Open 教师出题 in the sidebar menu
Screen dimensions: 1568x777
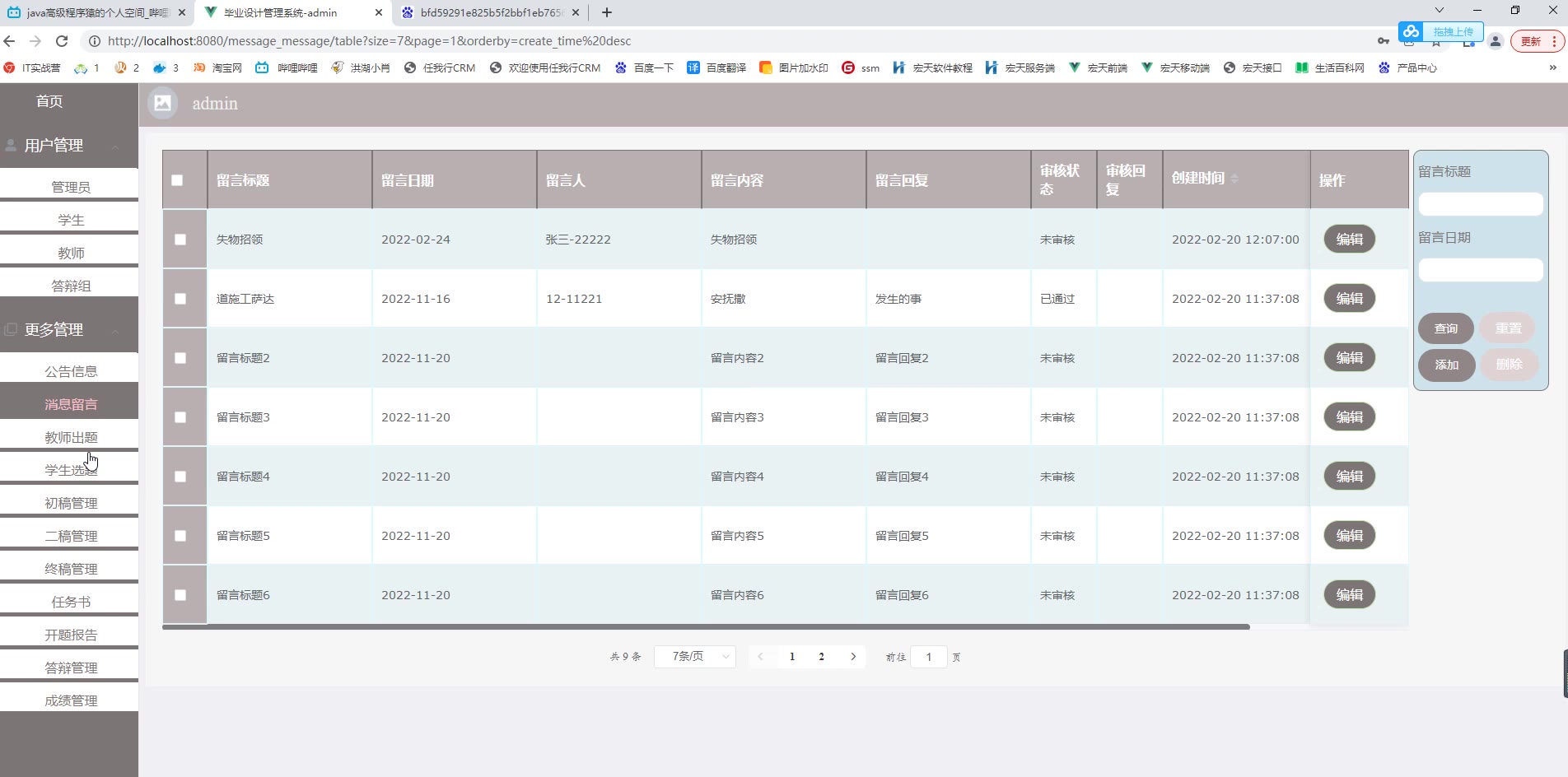pos(71,437)
